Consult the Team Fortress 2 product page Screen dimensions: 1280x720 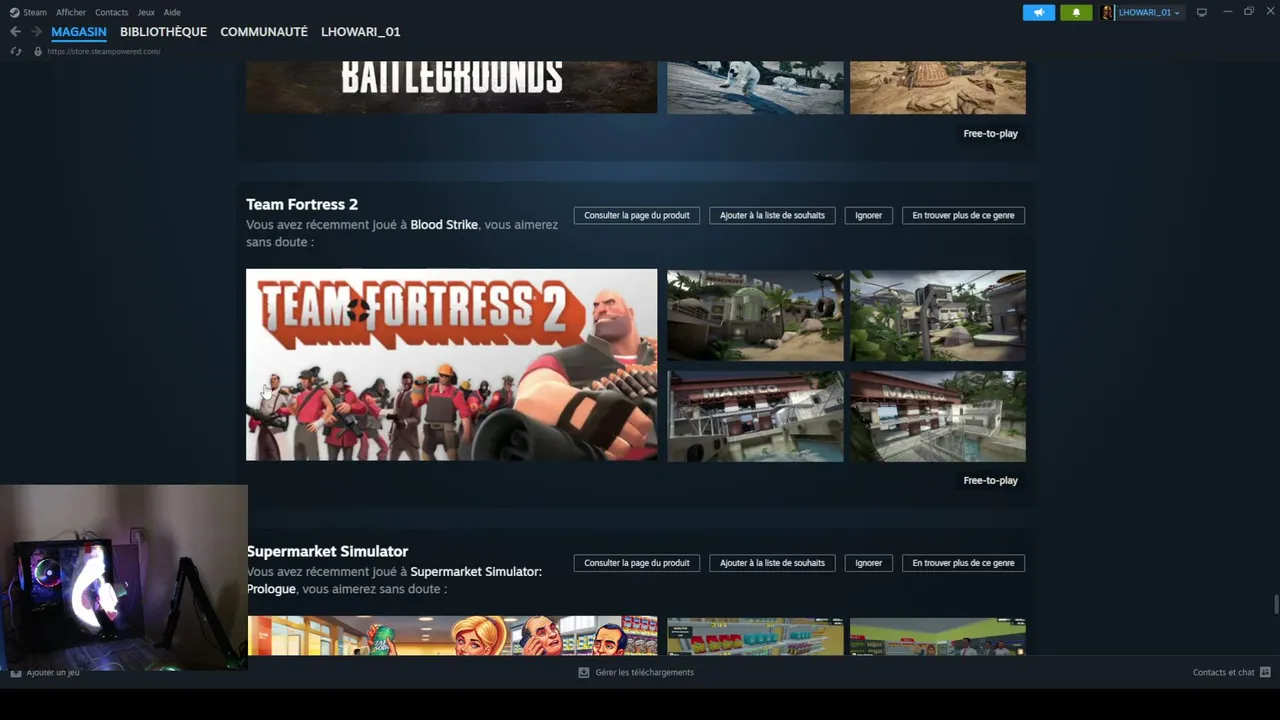coord(637,215)
